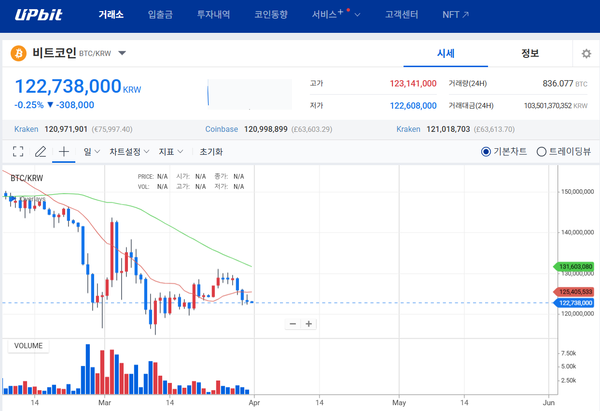The height and width of the screenshot is (411, 600).
Task: Open the NFT external link
Action: 455,16
